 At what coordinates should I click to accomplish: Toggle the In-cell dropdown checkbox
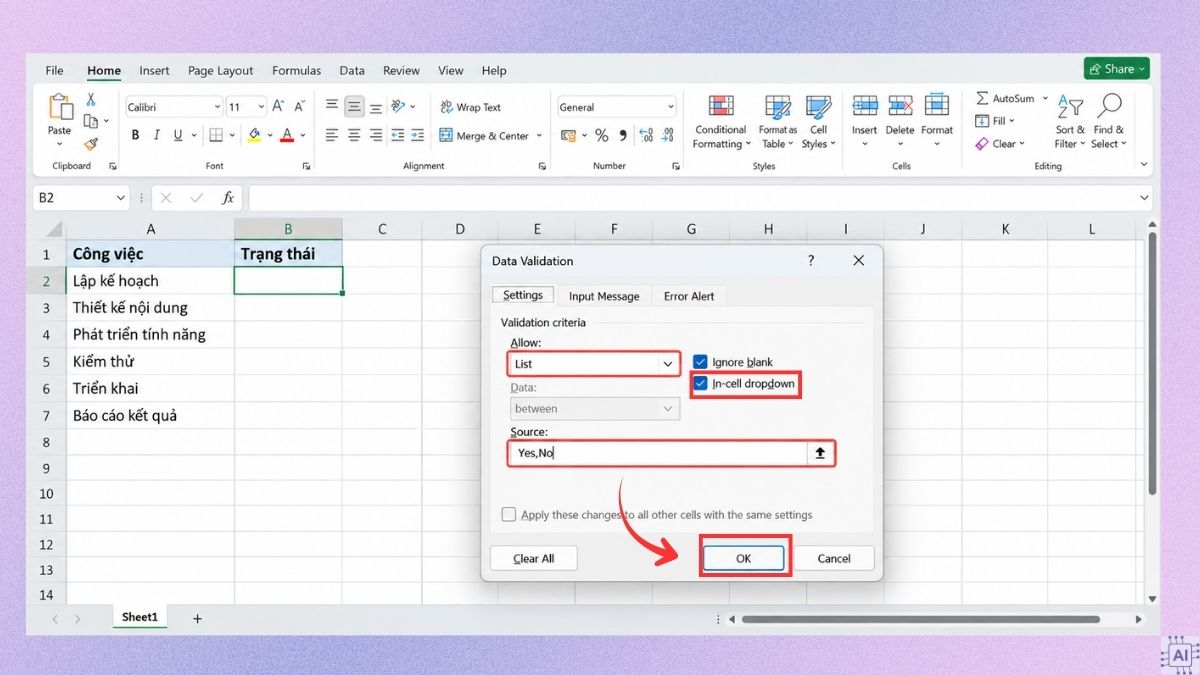(700, 383)
